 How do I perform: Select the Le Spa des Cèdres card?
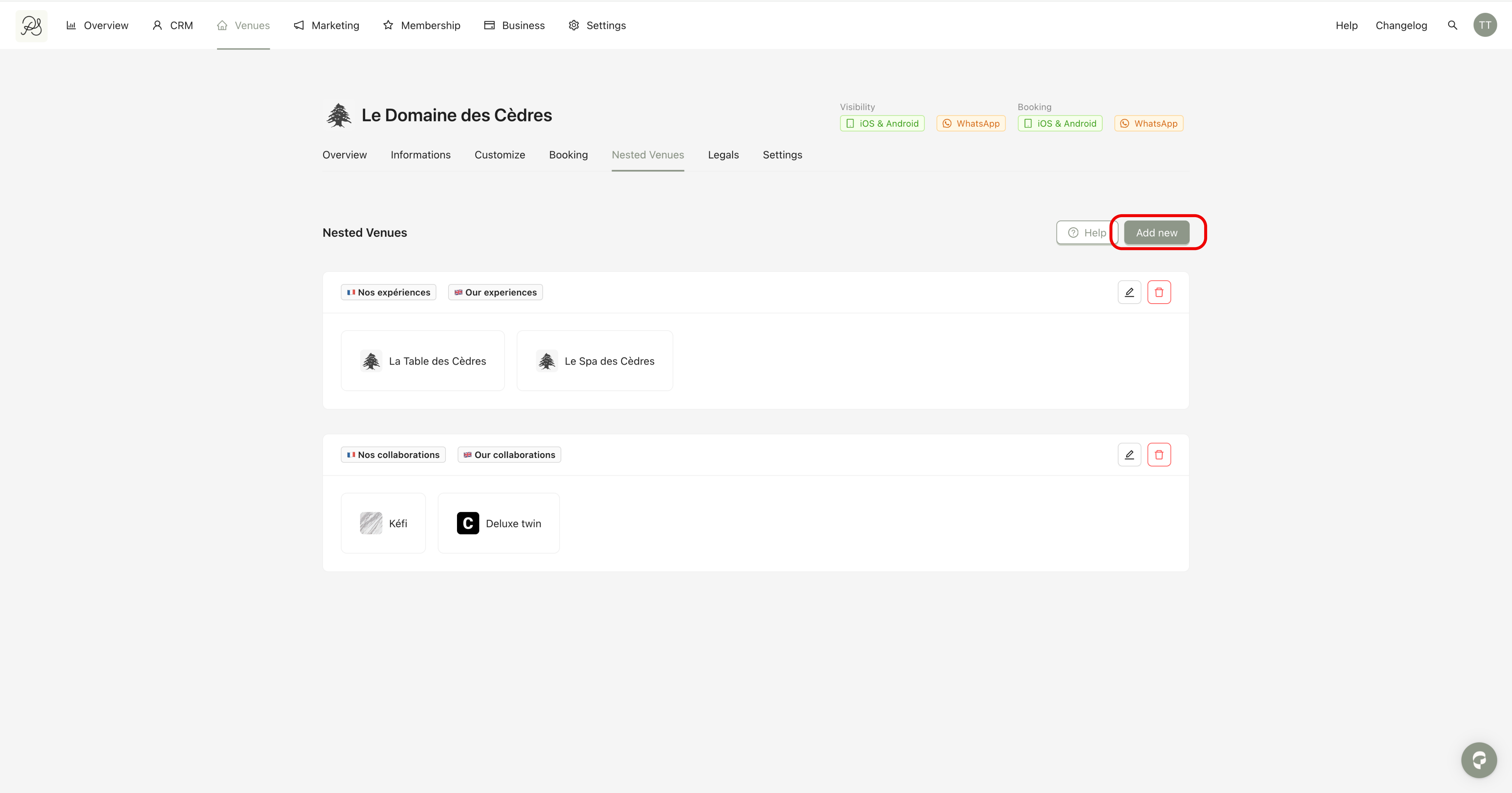[595, 360]
